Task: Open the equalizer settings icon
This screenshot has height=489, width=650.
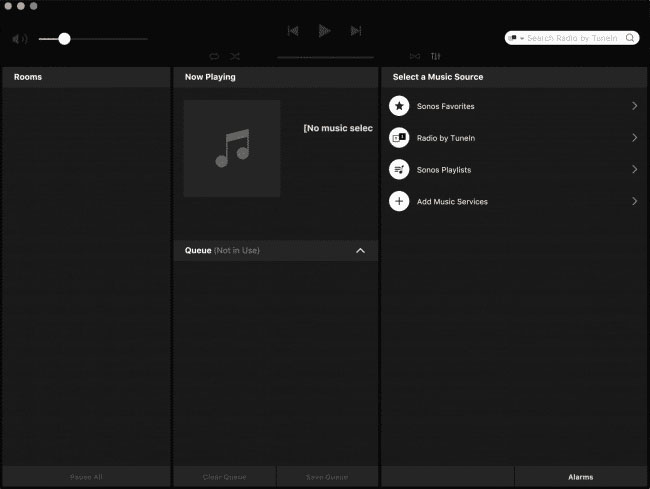Action: click(x=436, y=56)
